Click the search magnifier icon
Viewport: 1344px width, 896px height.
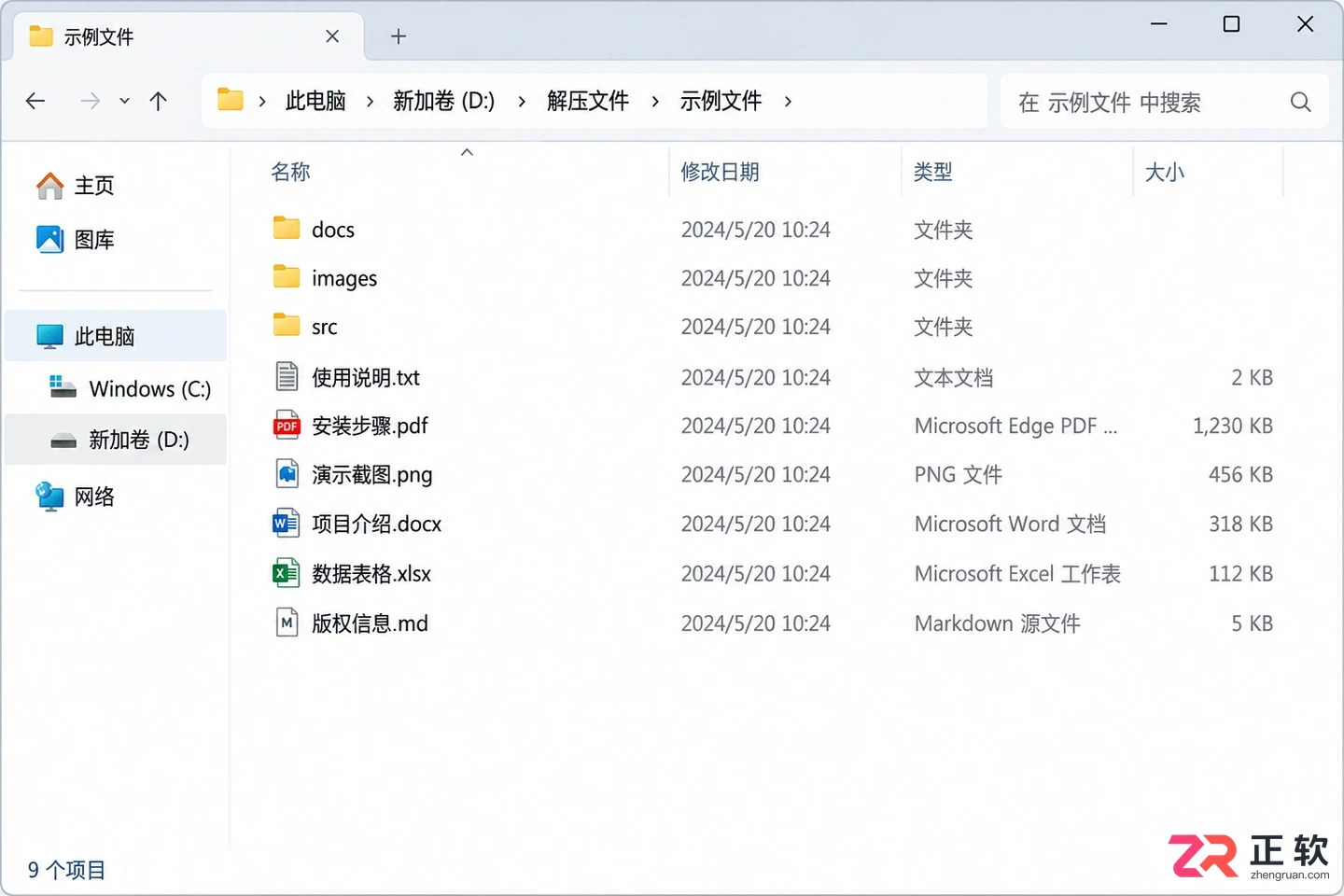[x=1300, y=102]
